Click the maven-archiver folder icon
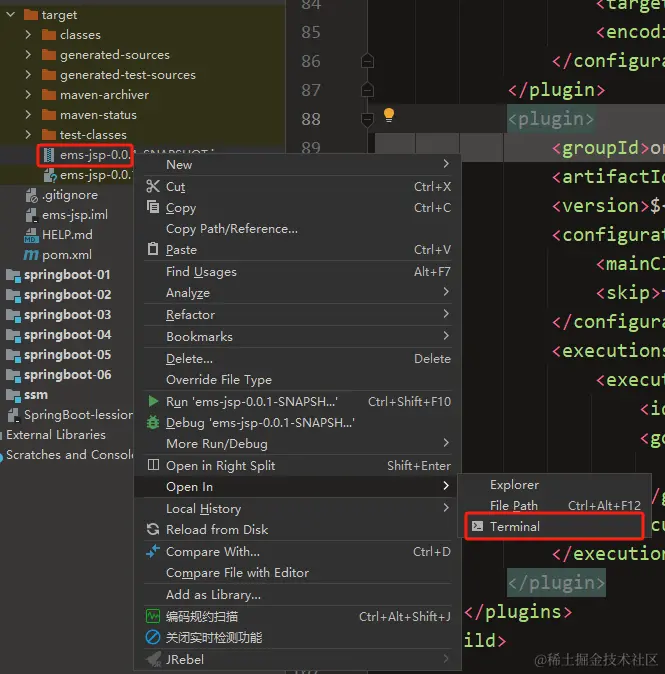 49,95
